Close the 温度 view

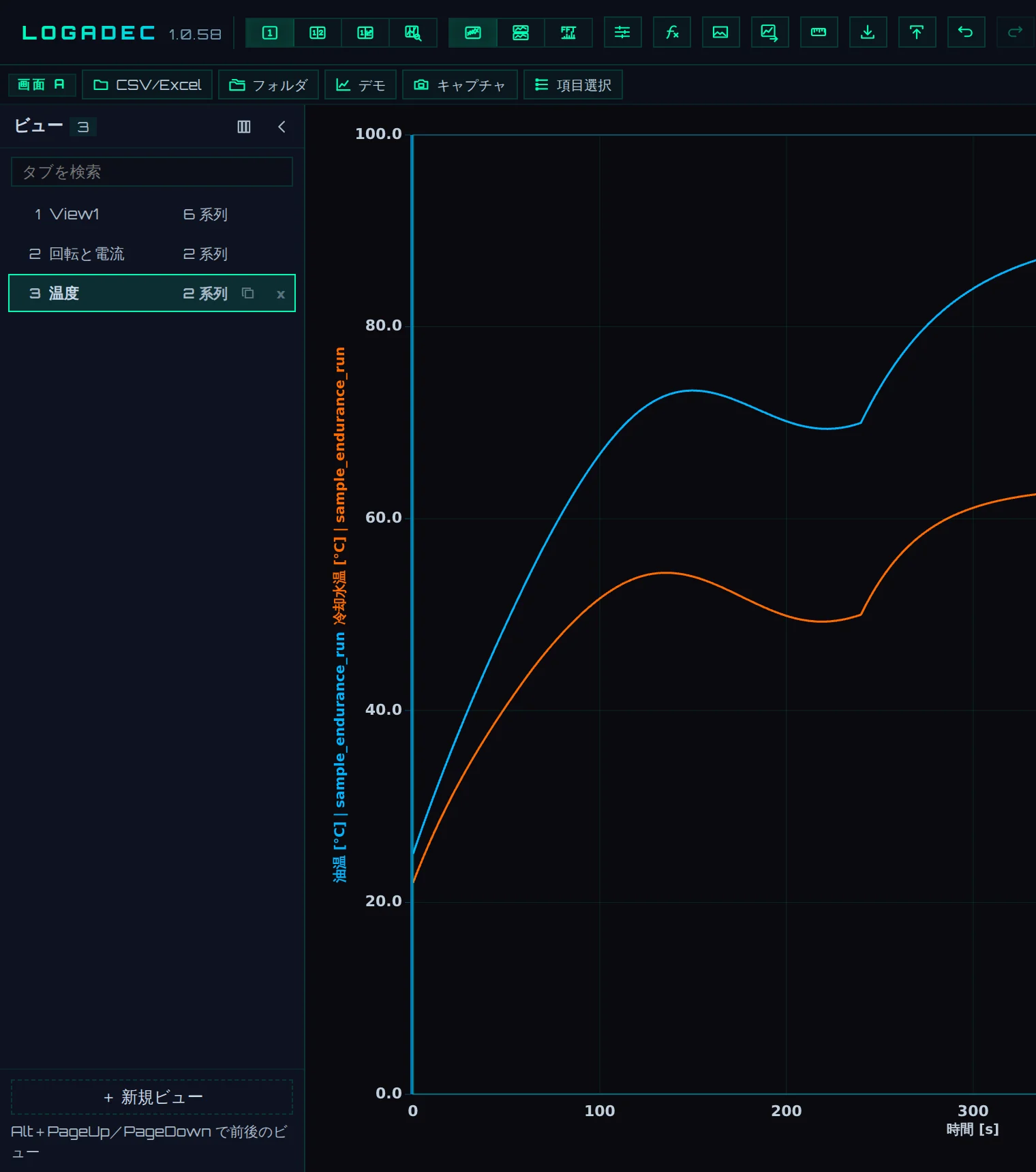[x=280, y=294]
